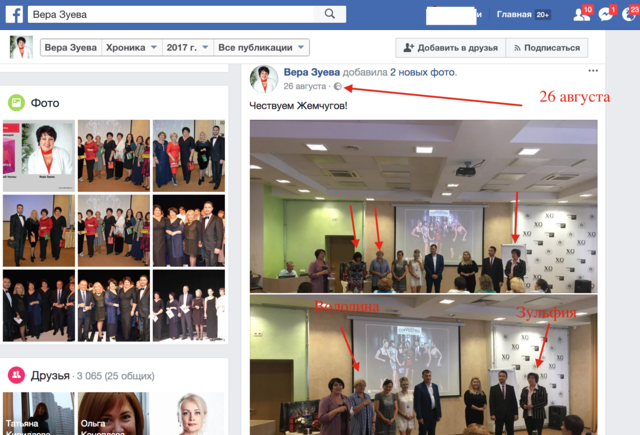
Task: Open the 2017 г. year dropdown
Action: coord(187,48)
